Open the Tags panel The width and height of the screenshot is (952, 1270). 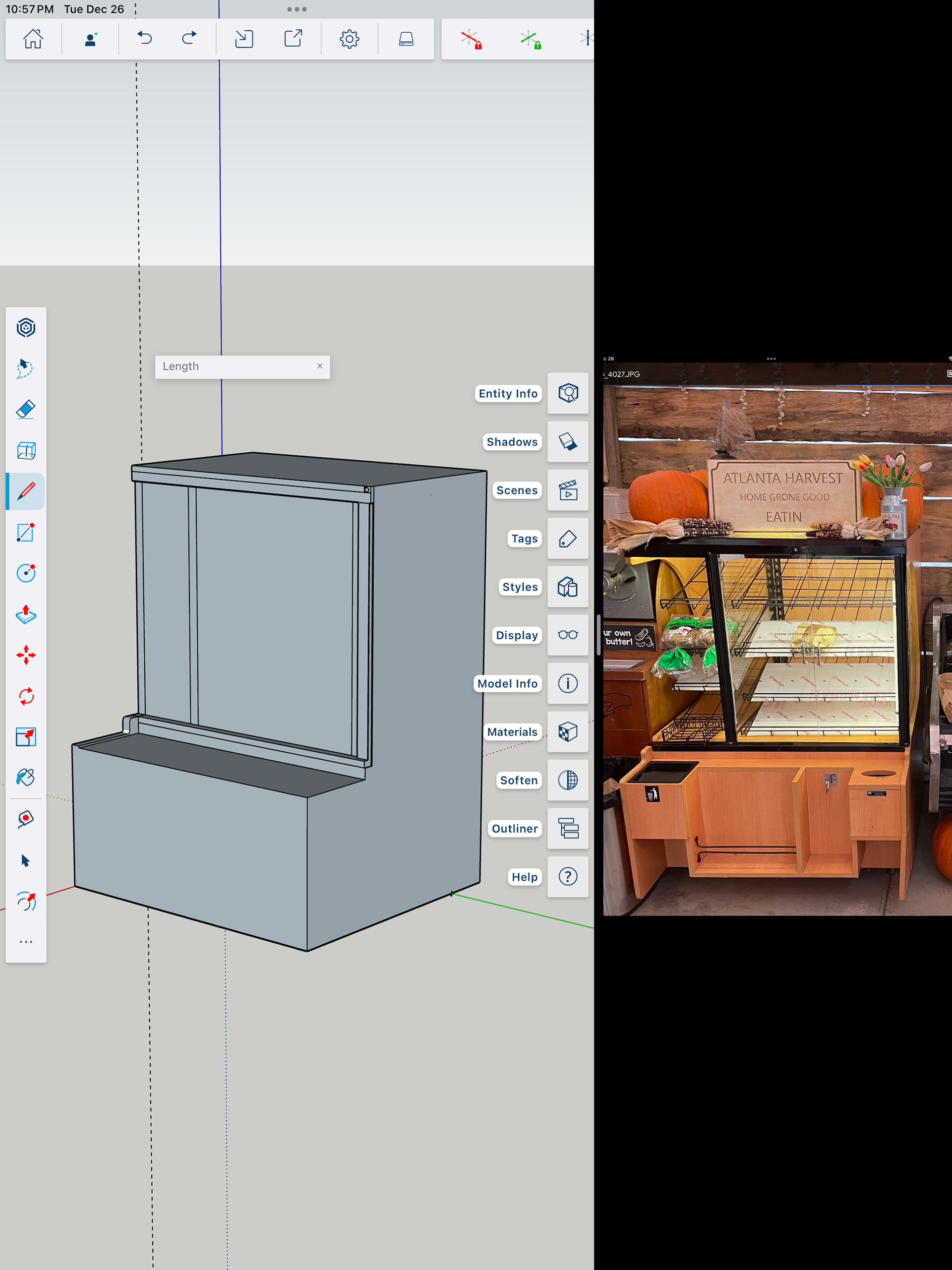point(567,539)
